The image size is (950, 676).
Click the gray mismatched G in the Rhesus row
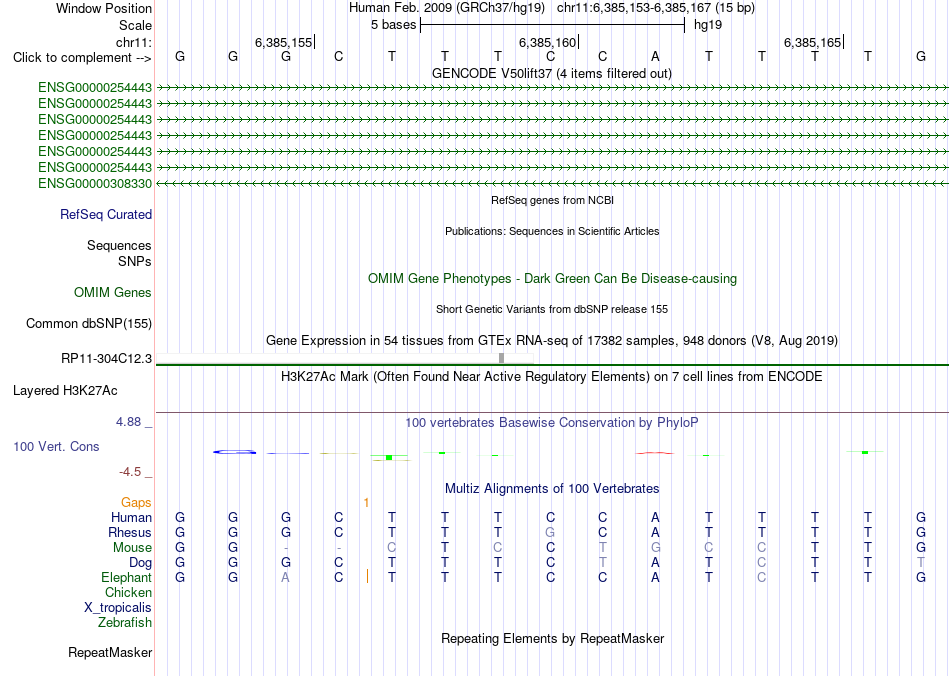(550, 532)
